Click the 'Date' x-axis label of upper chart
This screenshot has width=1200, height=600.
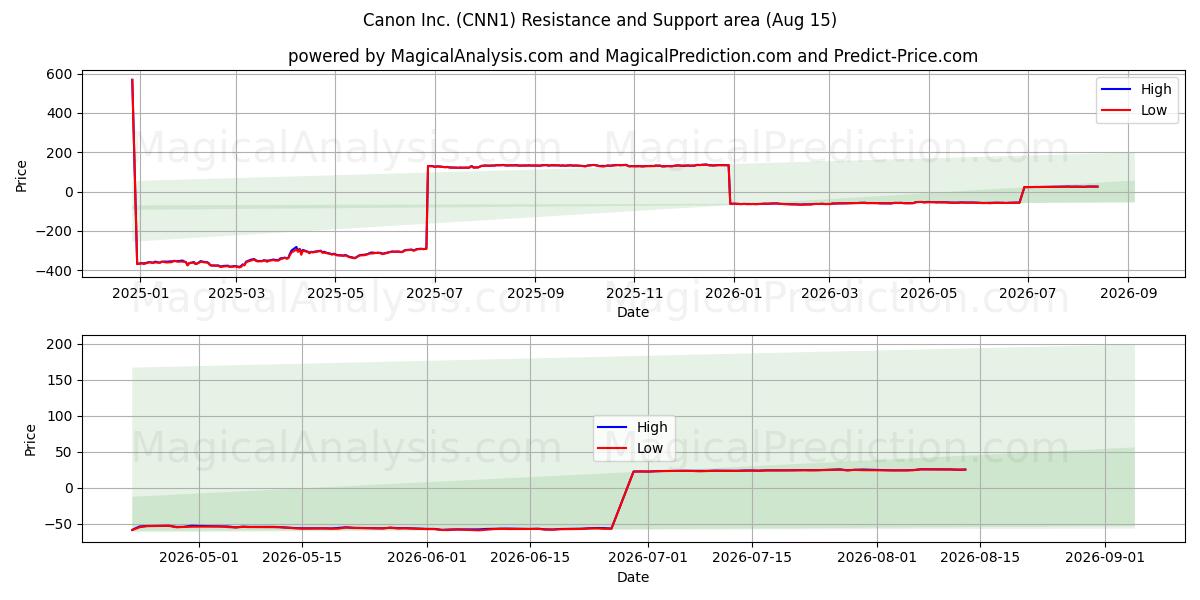[633, 313]
